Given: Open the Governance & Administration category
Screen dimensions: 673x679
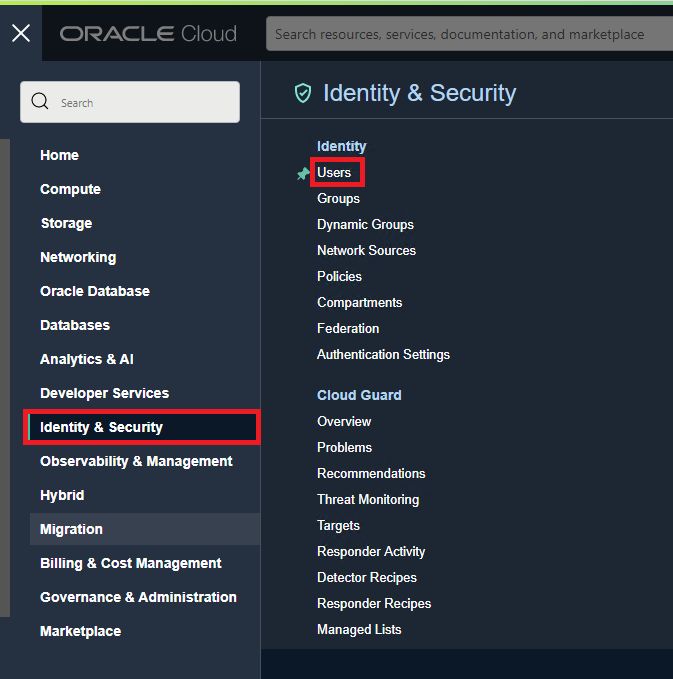Looking at the screenshot, I should [x=138, y=597].
